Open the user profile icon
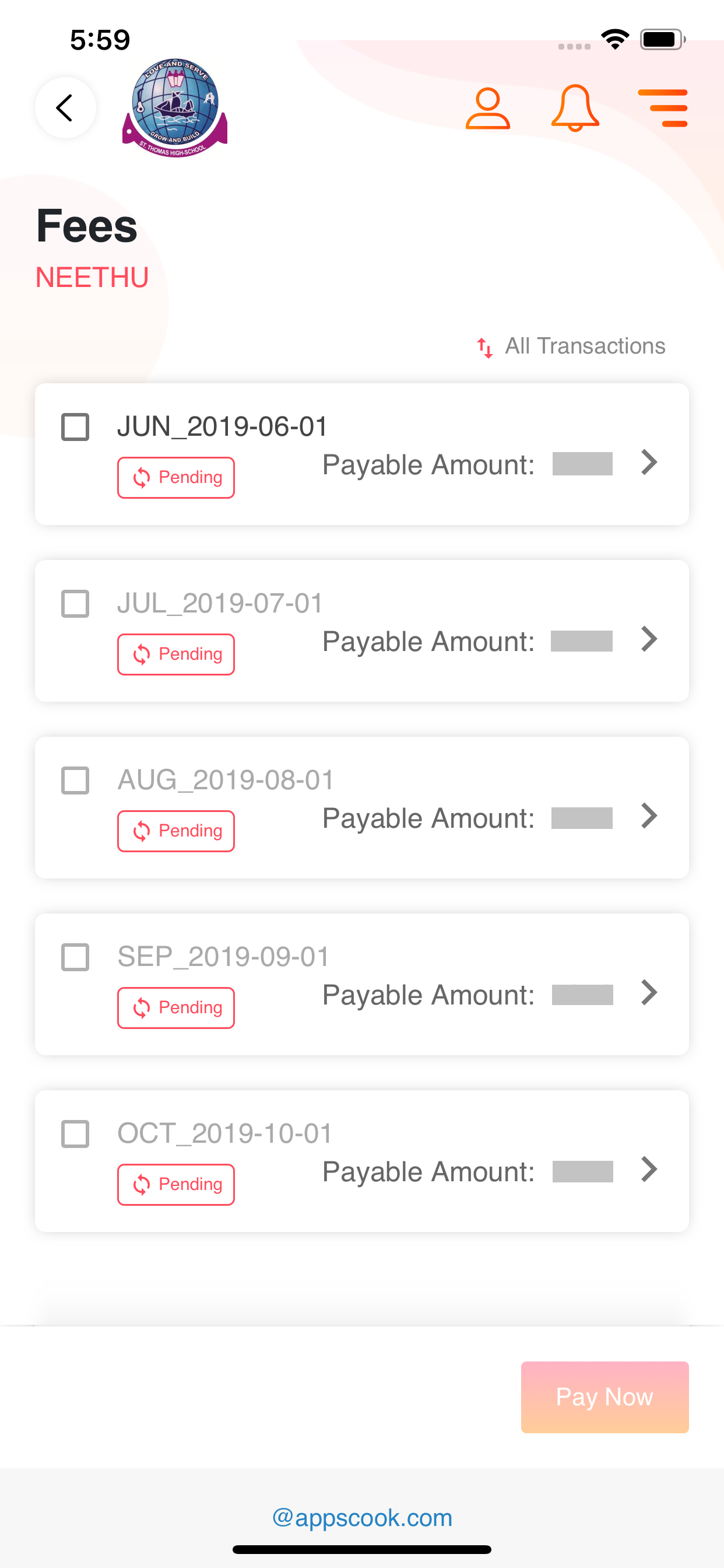This screenshot has width=724, height=1568. pos(487,108)
